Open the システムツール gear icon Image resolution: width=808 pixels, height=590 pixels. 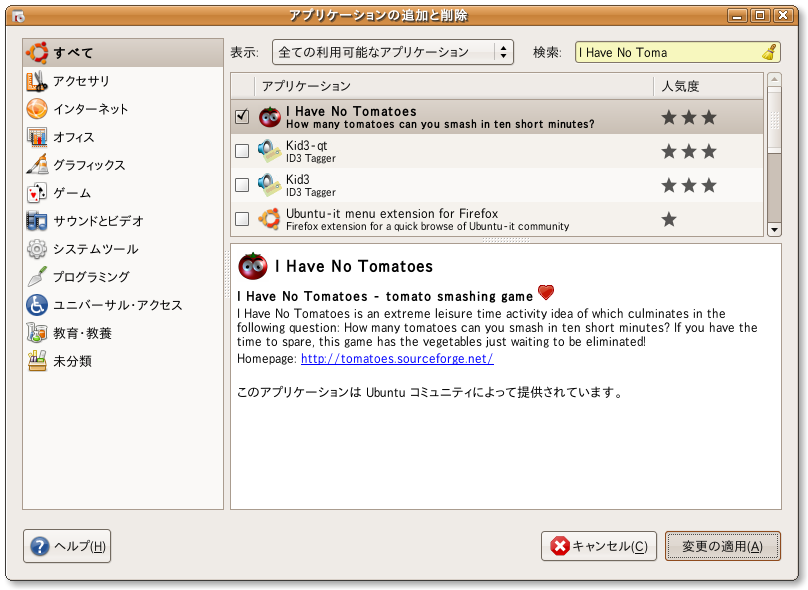point(37,249)
